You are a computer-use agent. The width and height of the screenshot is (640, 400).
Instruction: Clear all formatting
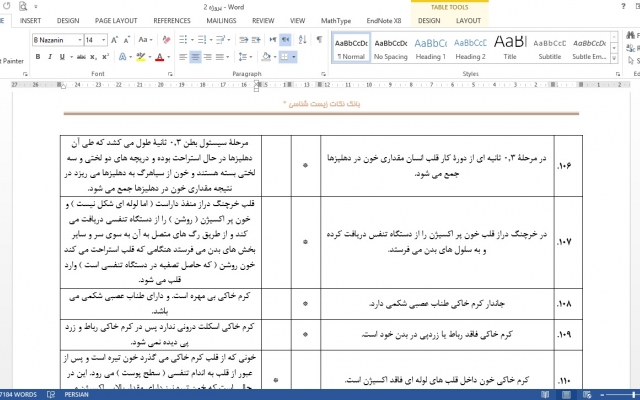166,40
